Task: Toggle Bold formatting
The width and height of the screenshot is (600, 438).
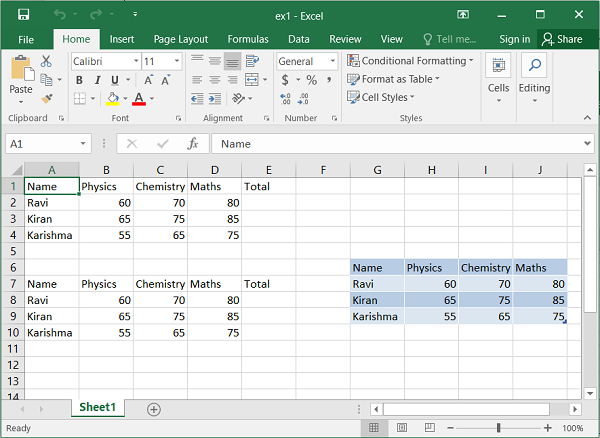Action: [x=79, y=80]
